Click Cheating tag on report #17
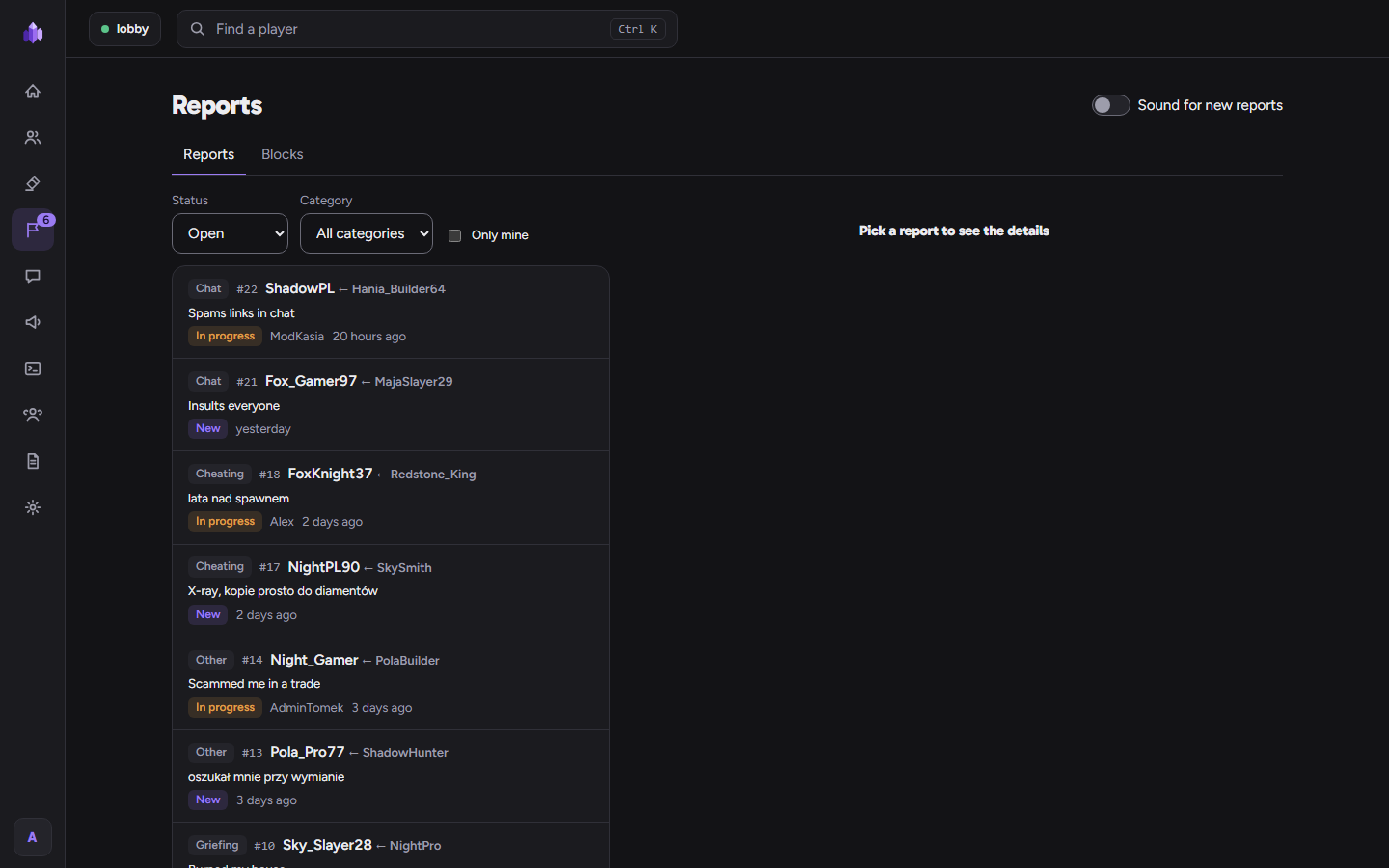Screen dimensions: 1389x868 (220, 567)
